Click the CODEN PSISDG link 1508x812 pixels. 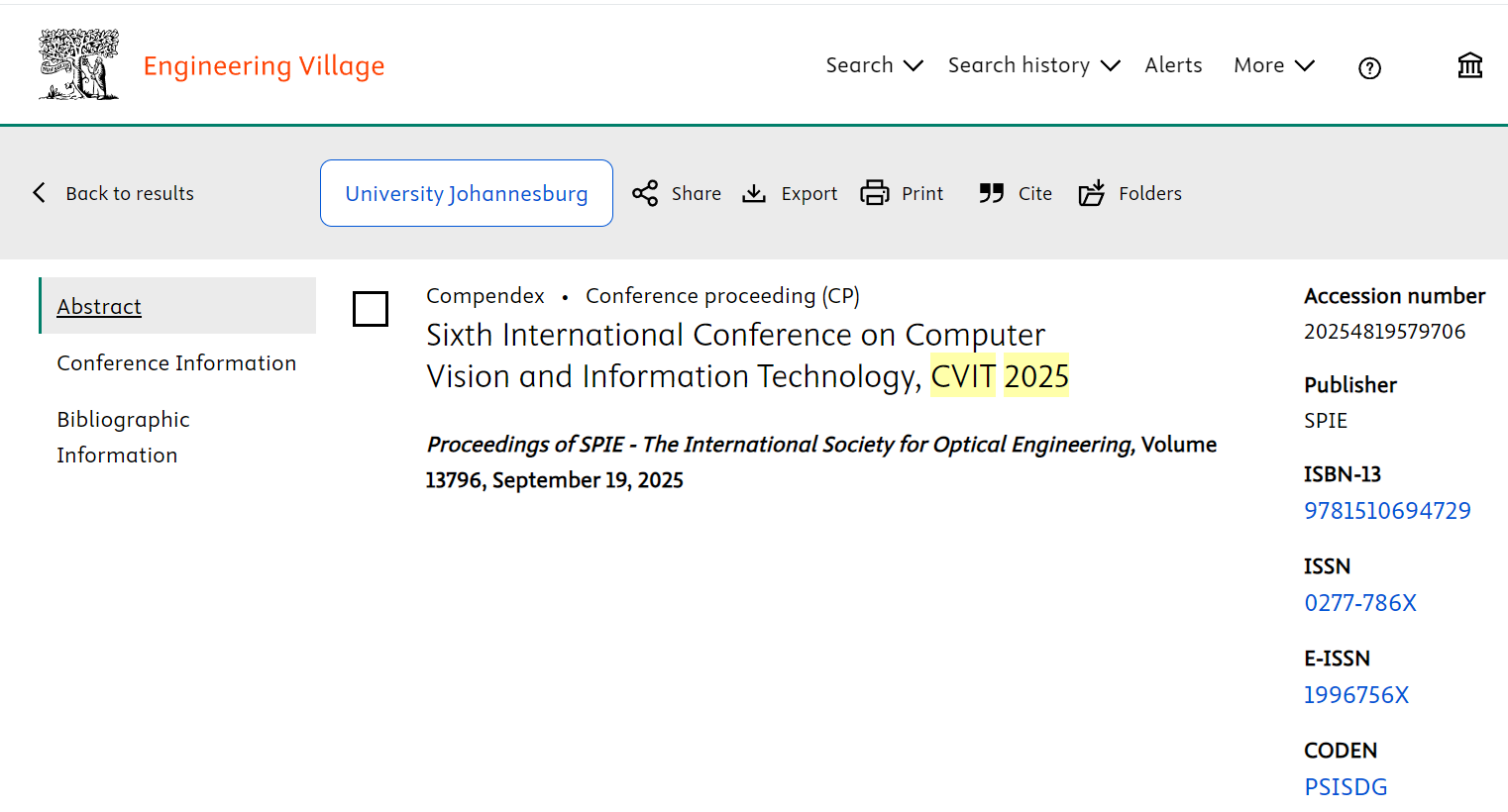click(x=1346, y=787)
